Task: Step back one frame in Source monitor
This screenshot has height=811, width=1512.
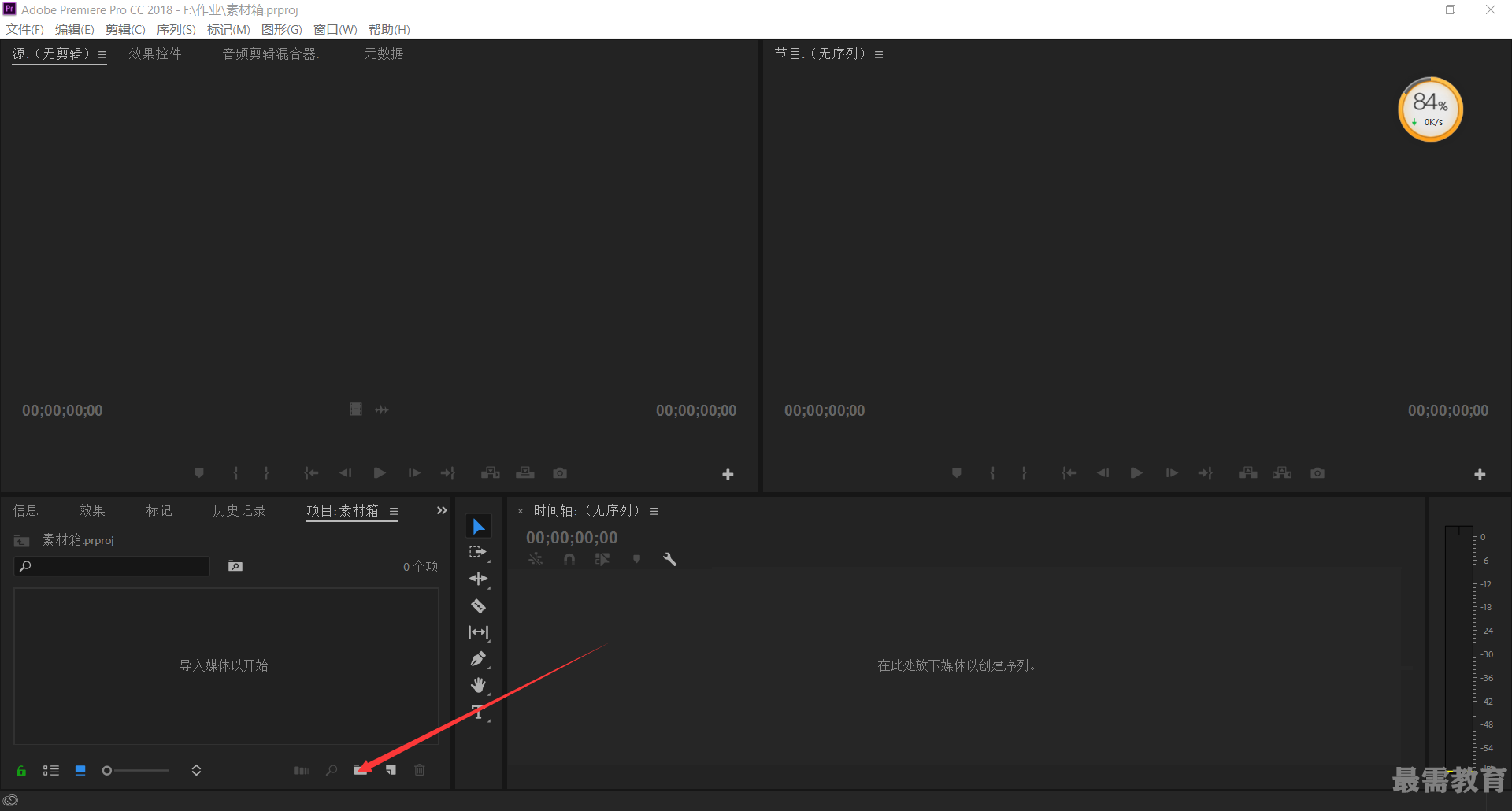Action: pyautogui.click(x=345, y=473)
